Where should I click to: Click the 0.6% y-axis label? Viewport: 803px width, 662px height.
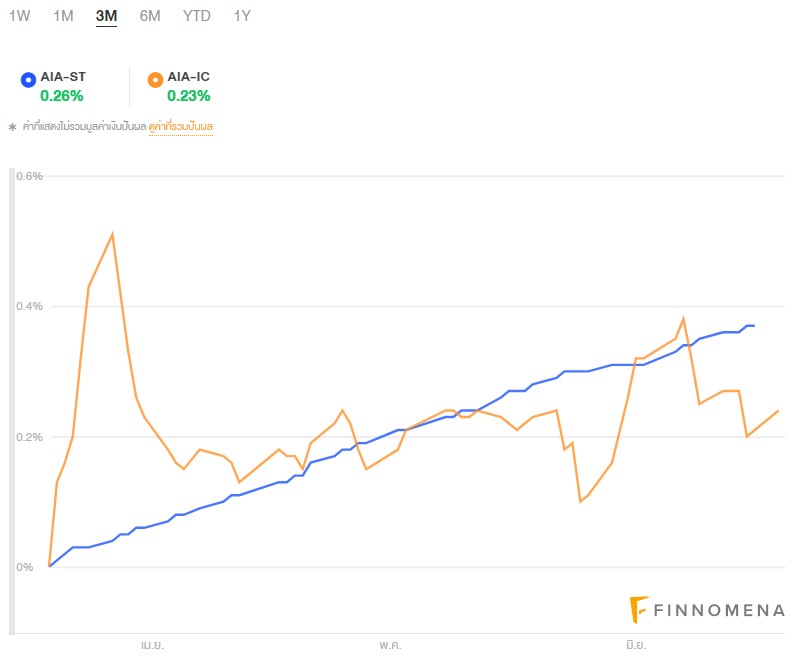tap(30, 177)
